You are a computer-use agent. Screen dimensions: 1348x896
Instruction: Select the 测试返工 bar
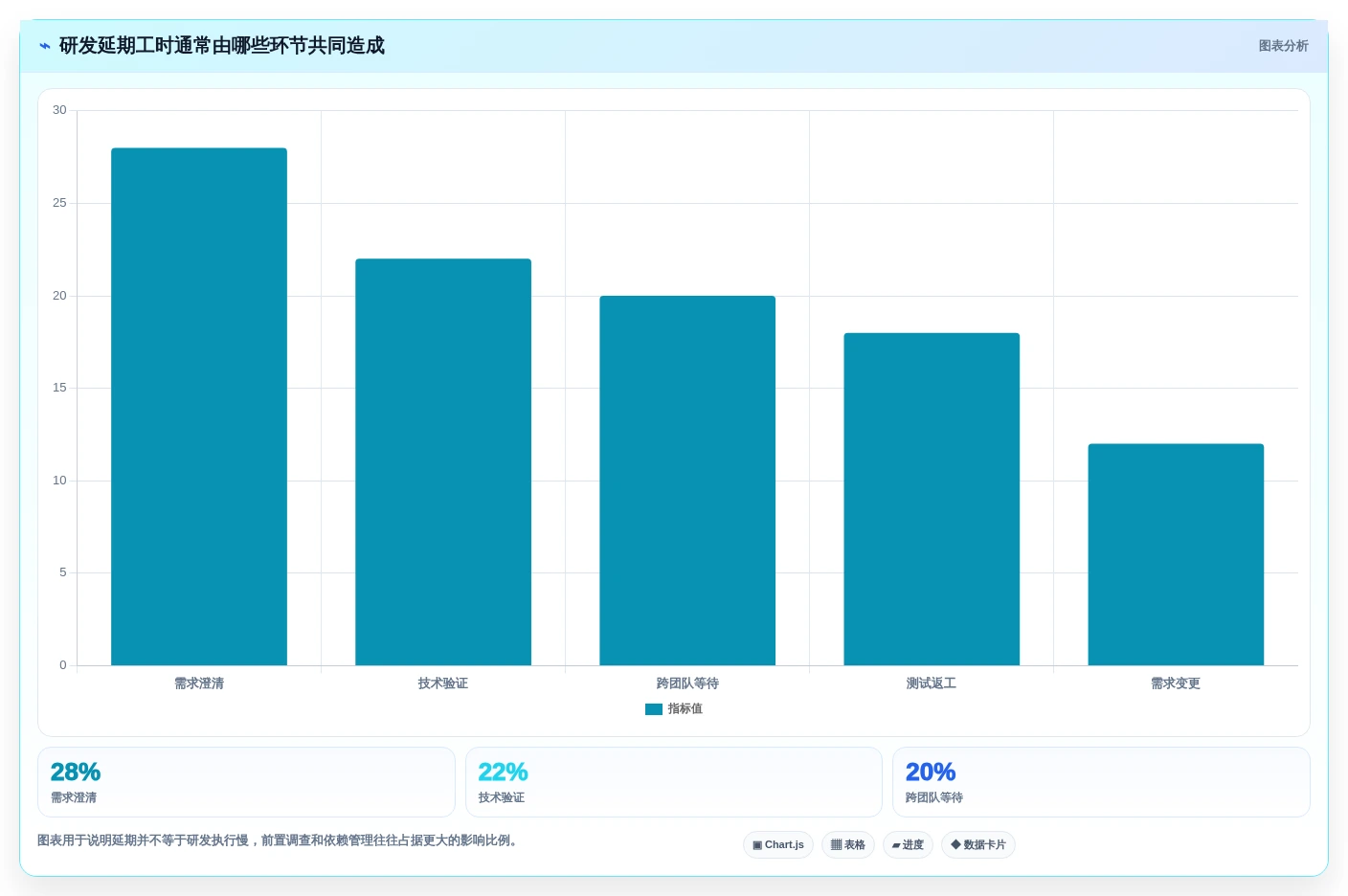point(932,499)
